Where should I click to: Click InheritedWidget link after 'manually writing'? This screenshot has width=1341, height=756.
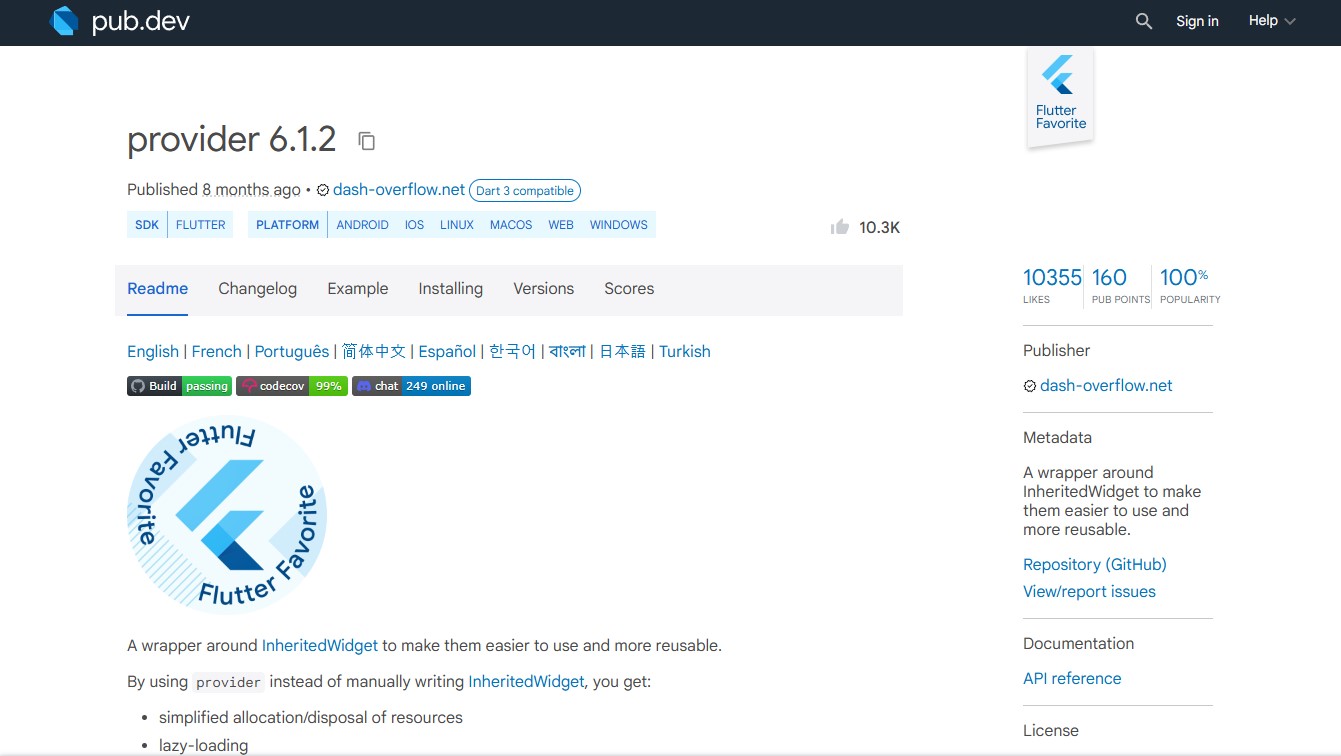(x=526, y=681)
